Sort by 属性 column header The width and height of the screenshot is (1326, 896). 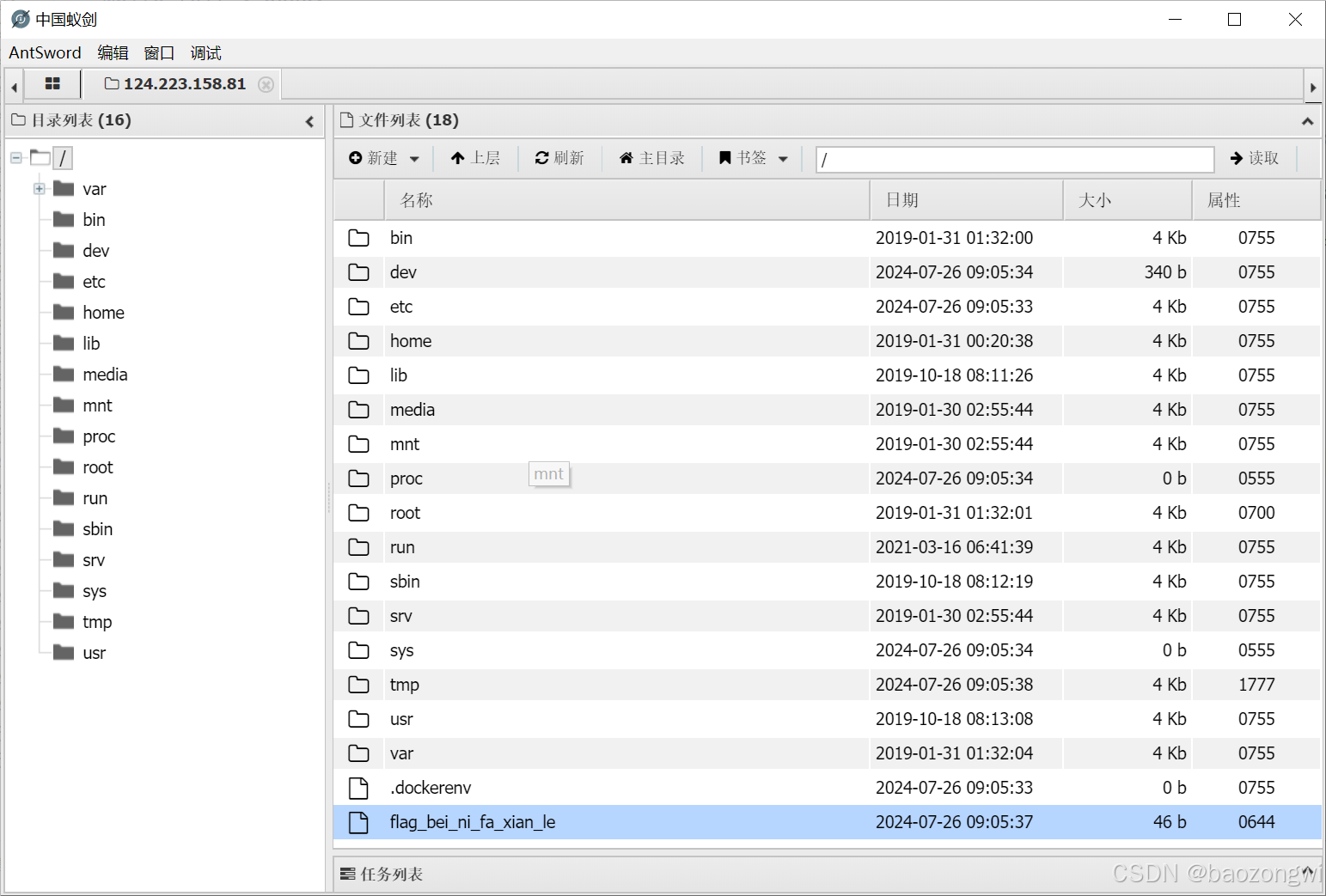(1256, 200)
